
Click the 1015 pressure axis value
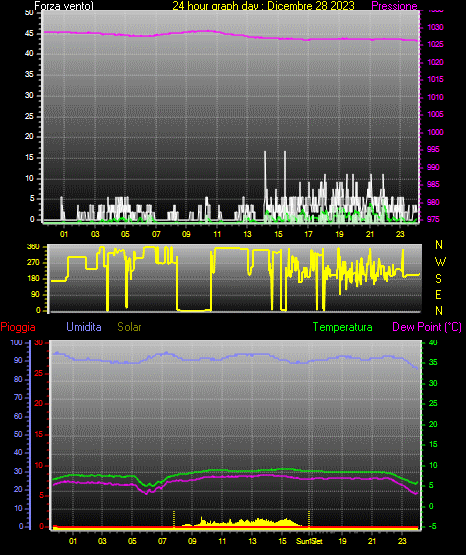(x=436, y=79)
